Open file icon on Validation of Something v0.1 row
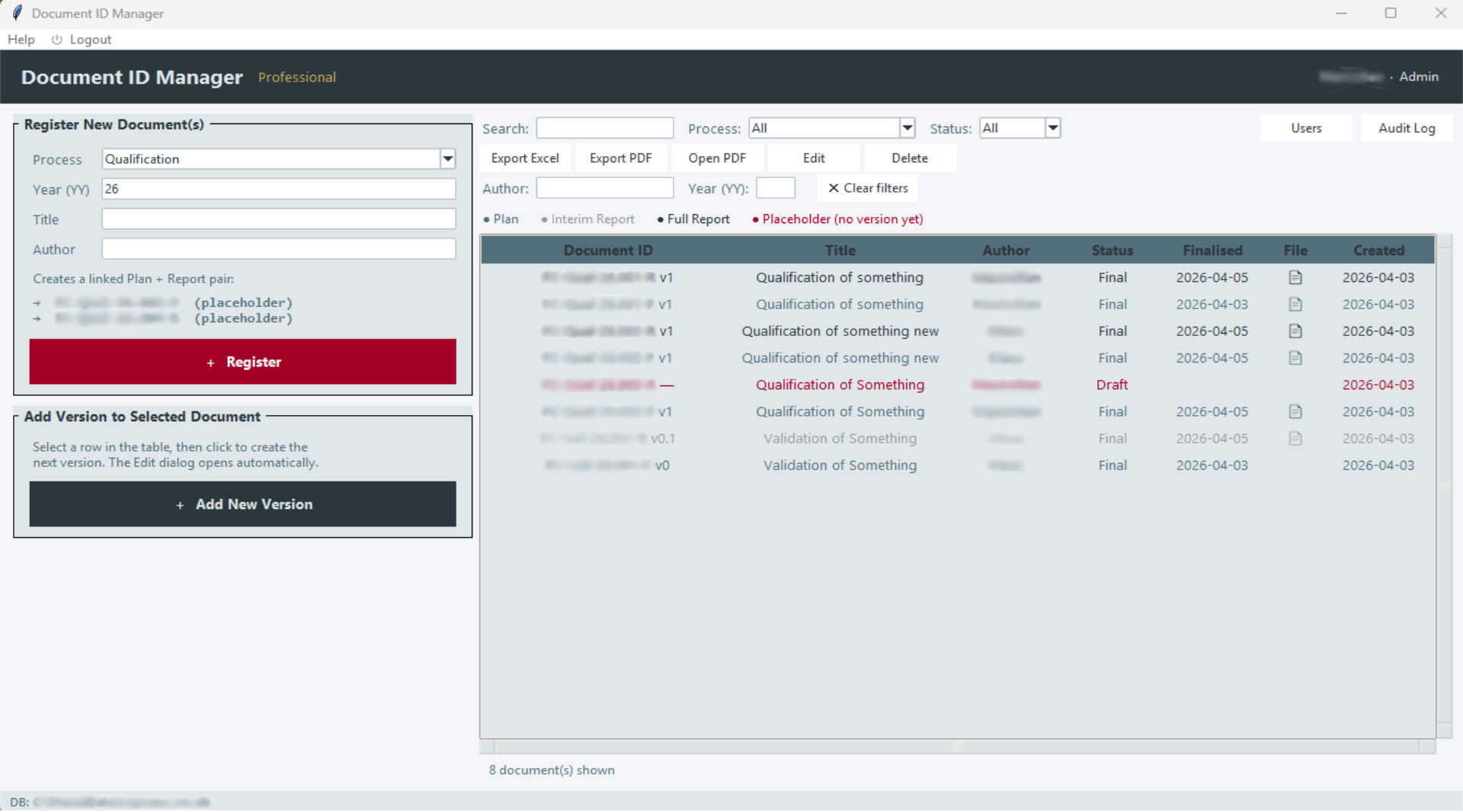This screenshot has width=1463, height=812. [1295, 438]
